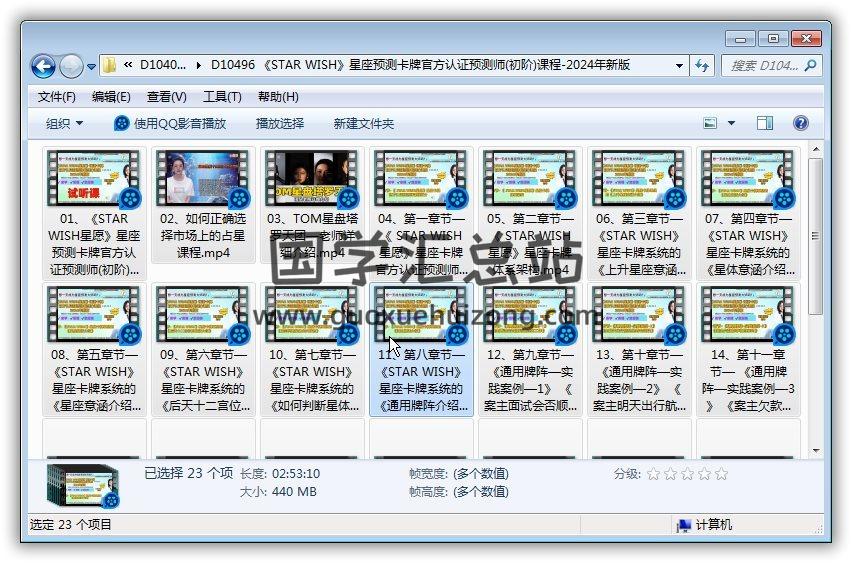Select video 05 第二章节 thumbnail
Image resolution: width=852 pixels, height=563 pixels.
tap(530, 178)
